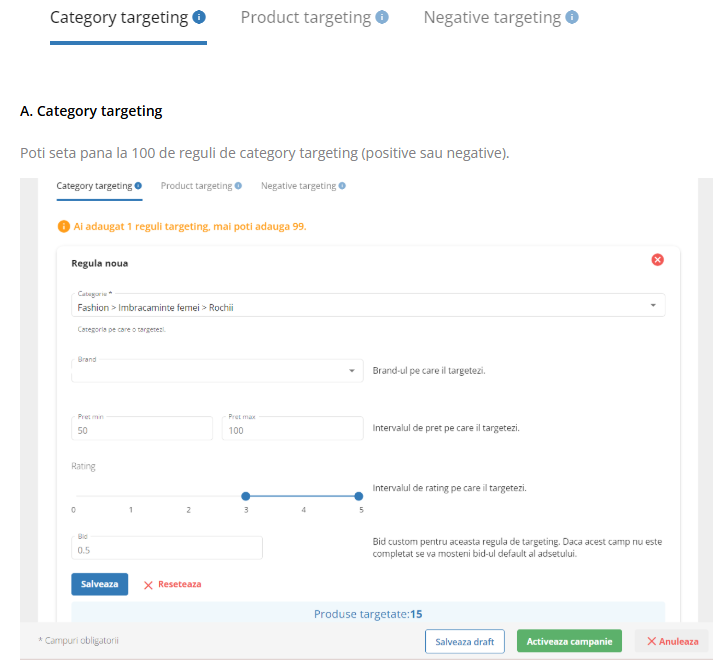The height and width of the screenshot is (660, 713).
Task: Click the orange warning icon about added rules
Action: tap(64, 226)
